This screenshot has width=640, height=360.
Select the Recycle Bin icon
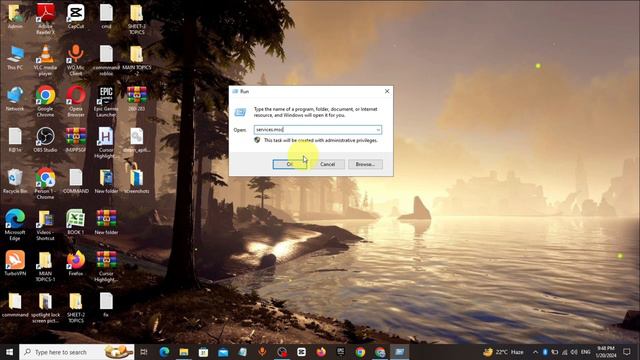click(x=15, y=181)
